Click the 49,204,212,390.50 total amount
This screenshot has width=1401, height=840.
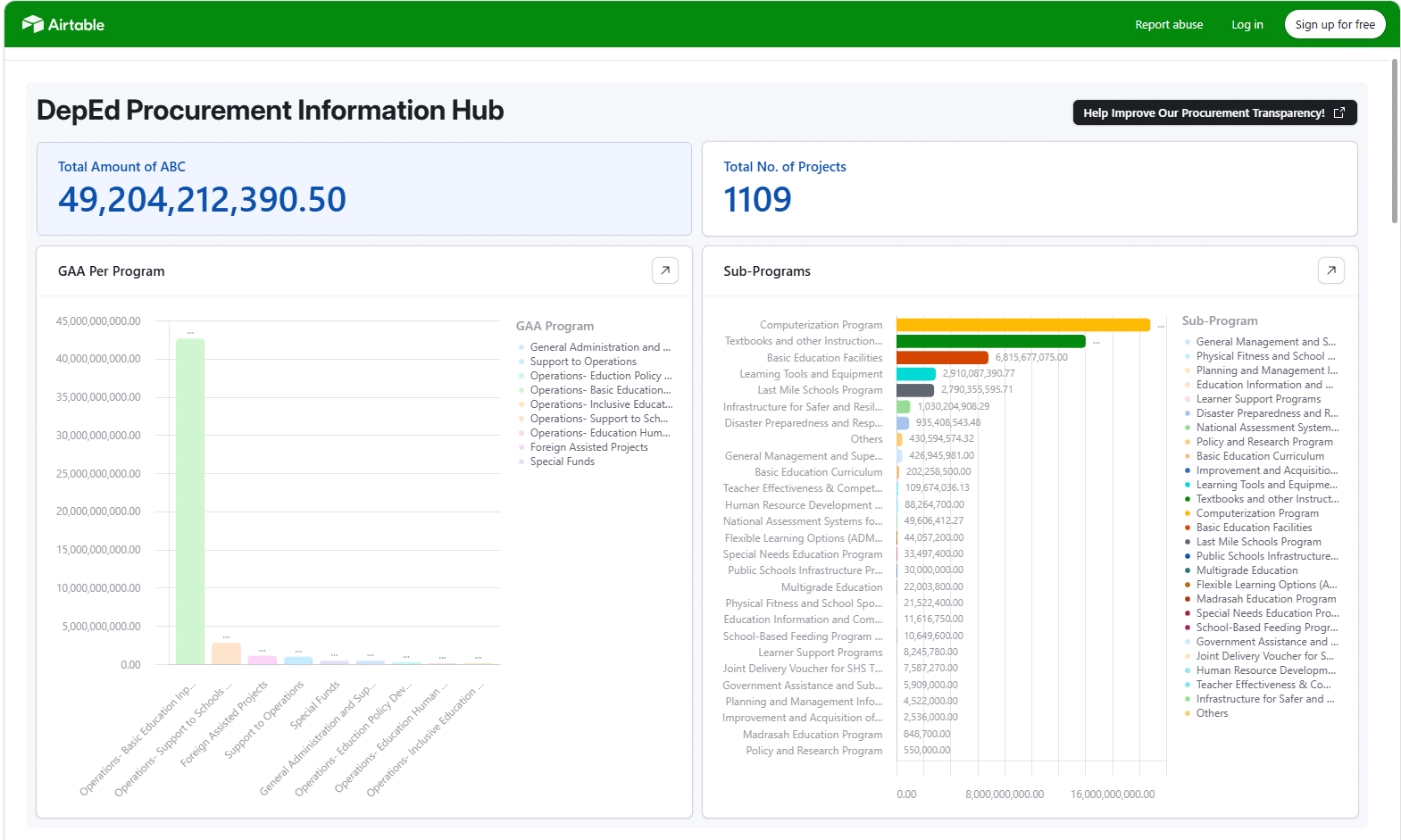pyautogui.click(x=202, y=199)
